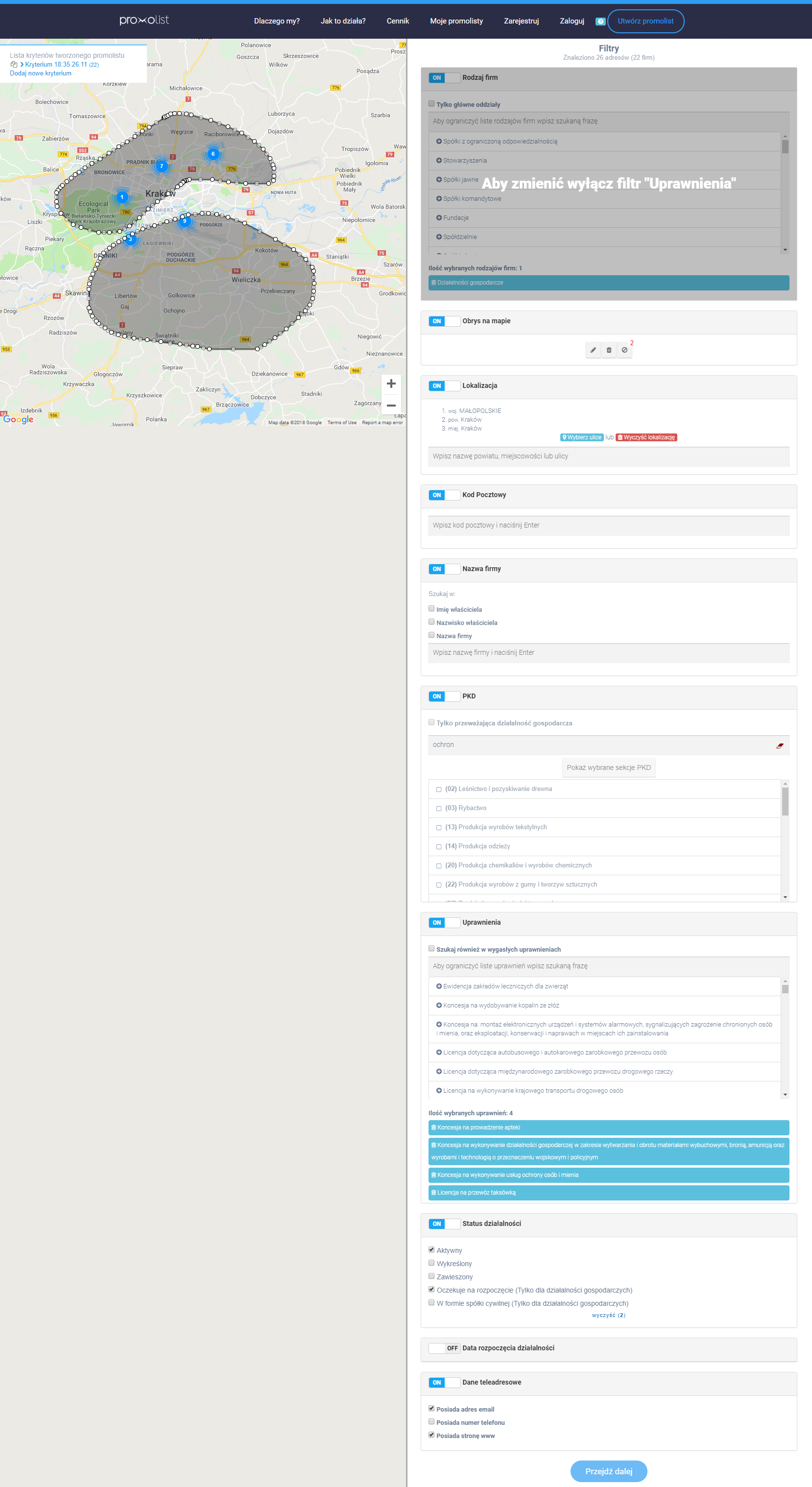Check the 'Wykreślony' status checkbox
The image size is (812, 1487).
pyautogui.click(x=431, y=1263)
